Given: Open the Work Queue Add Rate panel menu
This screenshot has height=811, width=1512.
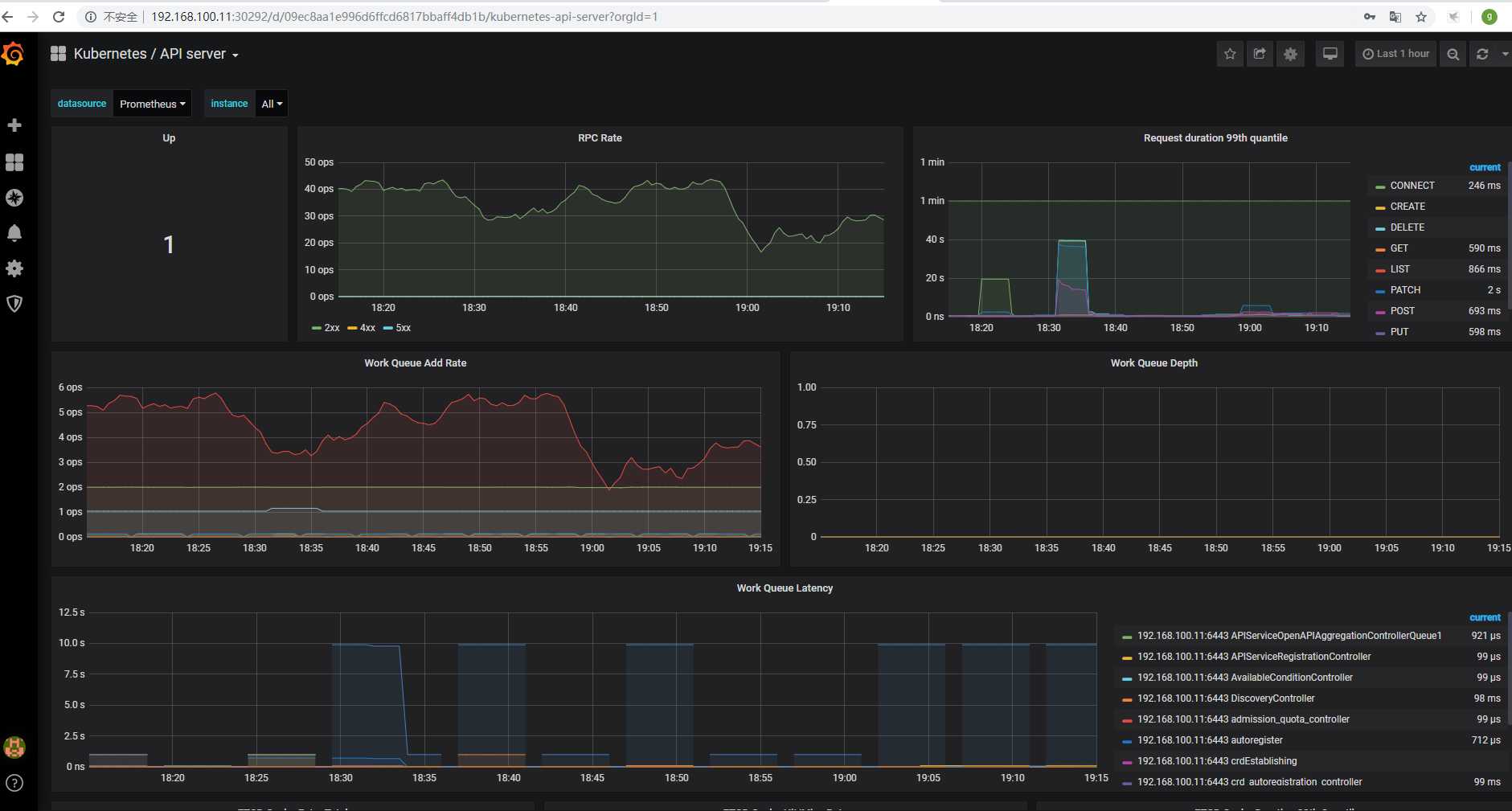Looking at the screenshot, I should (x=415, y=363).
